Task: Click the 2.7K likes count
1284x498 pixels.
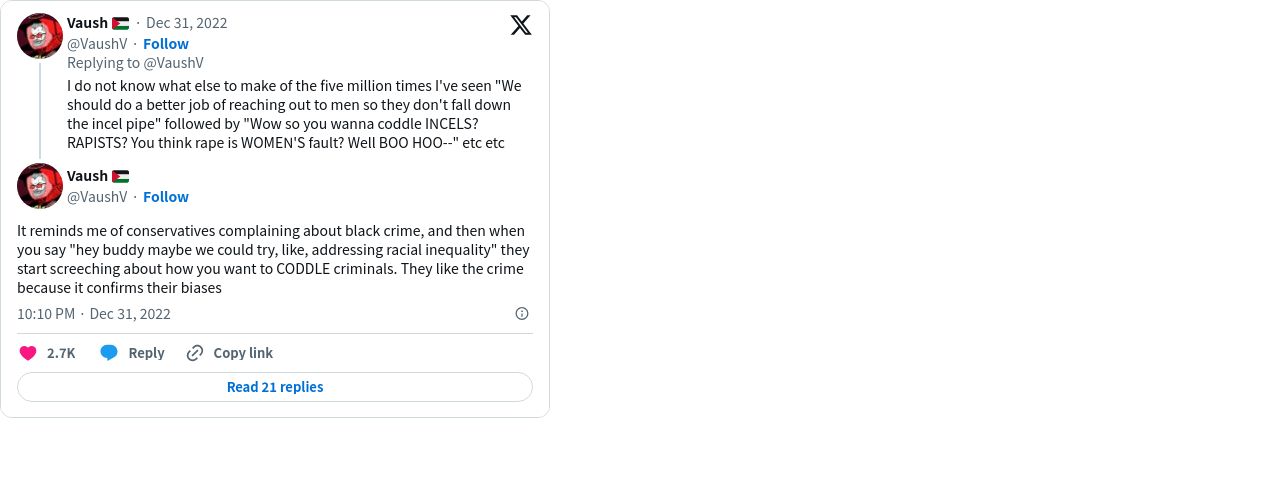Action: coord(61,353)
